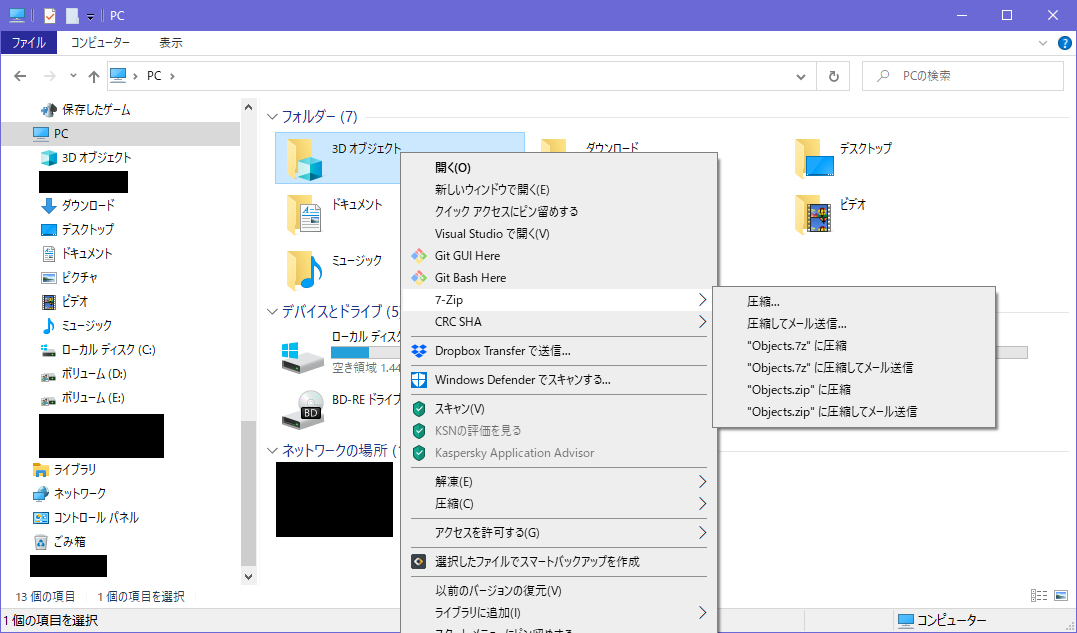The image size is (1077, 633).
Task: Click the Git GUI Here icon
Action: click(x=419, y=256)
